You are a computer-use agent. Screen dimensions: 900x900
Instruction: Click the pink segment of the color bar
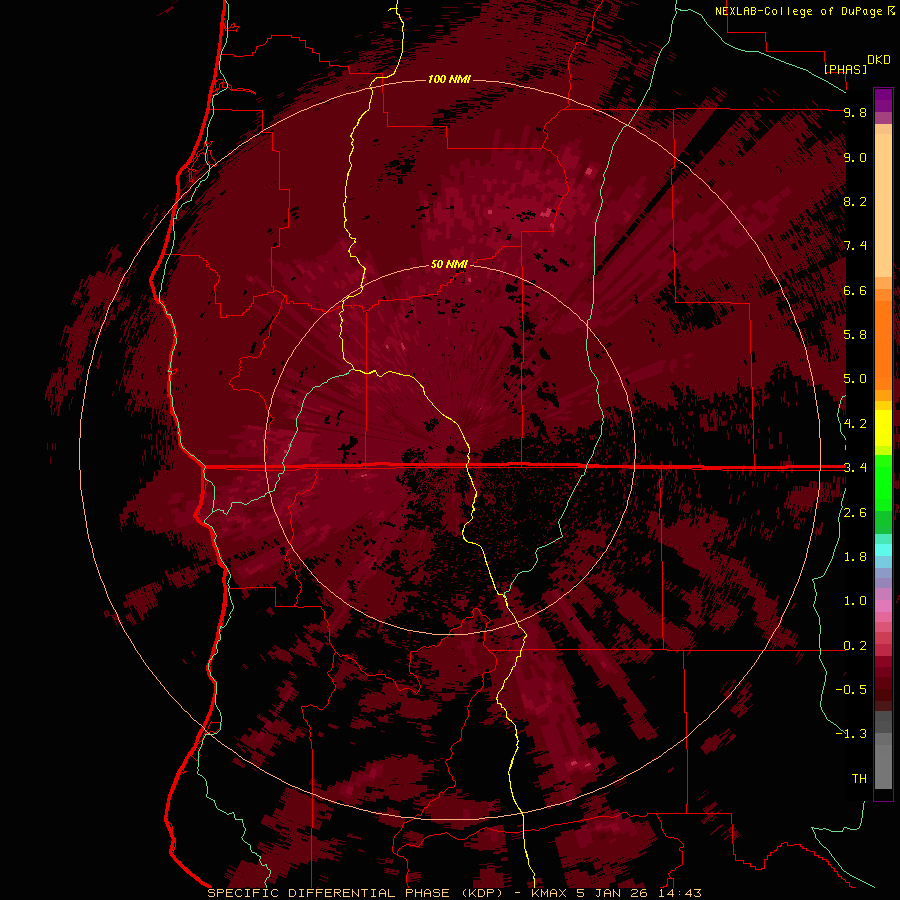point(883,606)
